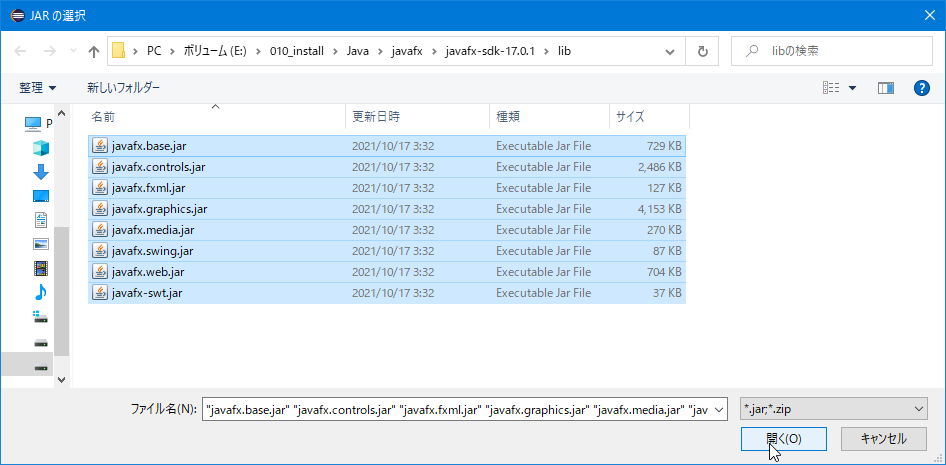Click Java breadcrumb segment
Viewport: 946px width, 465px height.
(x=358, y=52)
